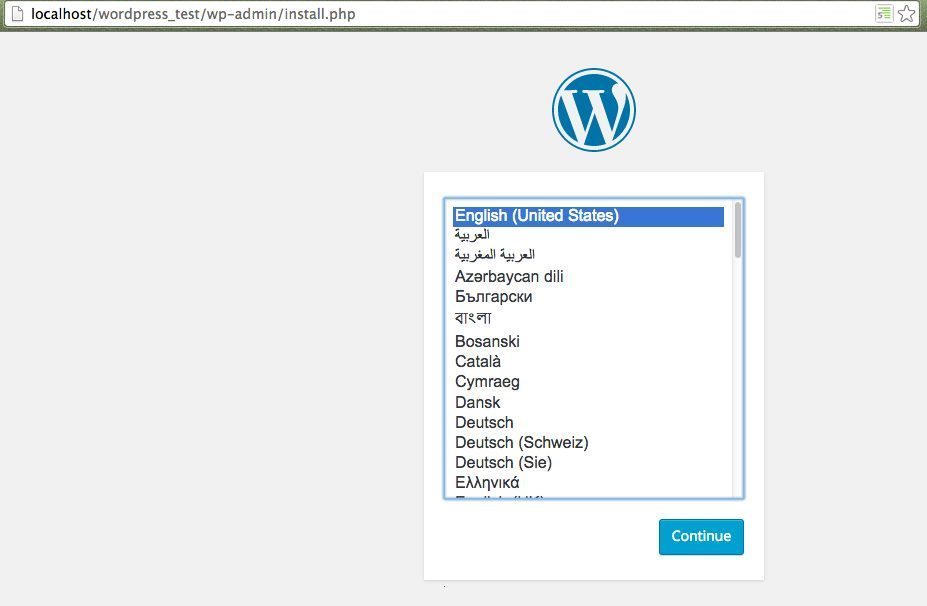The height and width of the screenshot is (606, 927).
Task: Click the Continue button
Action: pyautogui.click(x=701, y=537)
